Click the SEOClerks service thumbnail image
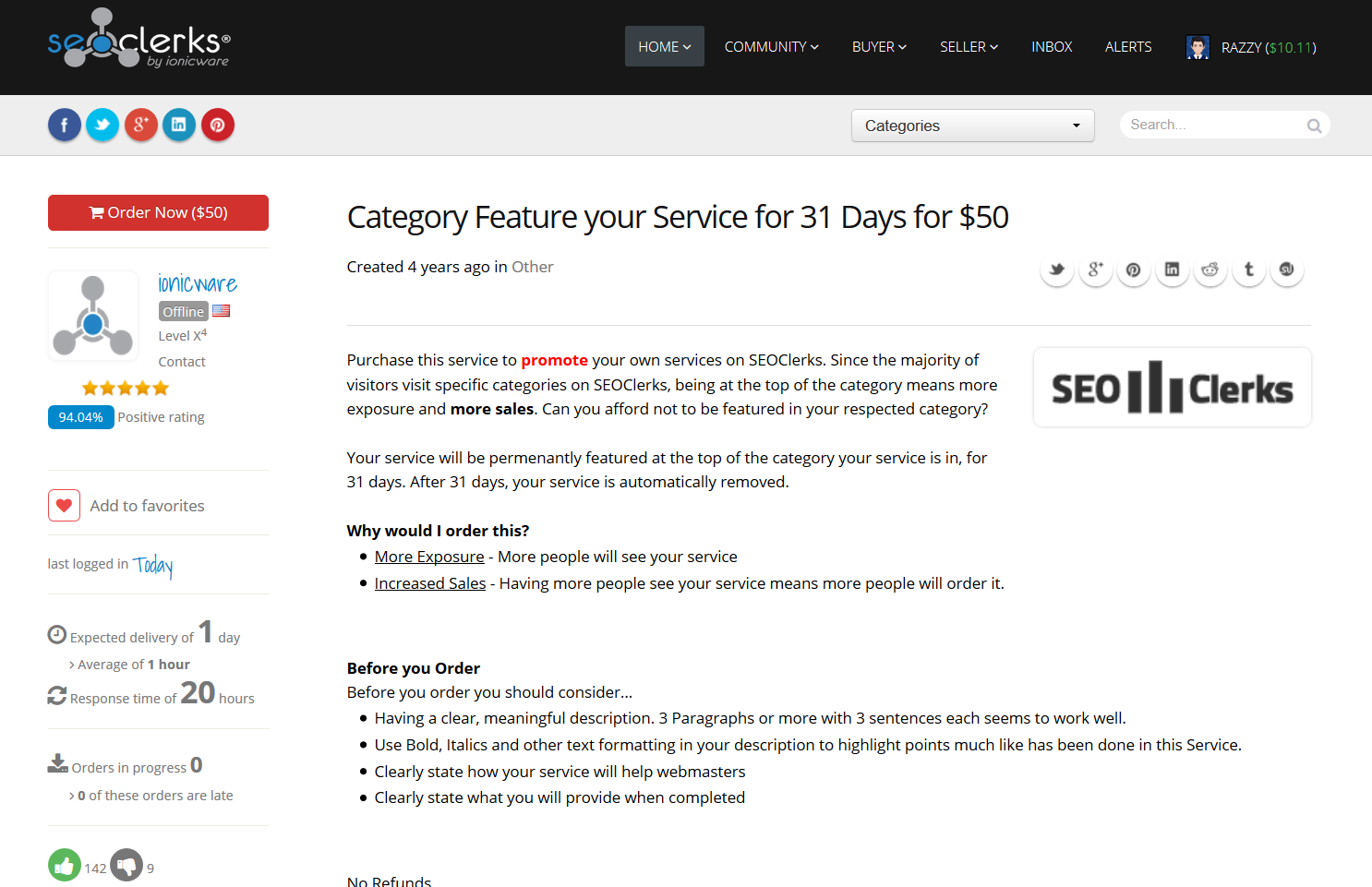 (x=1173, y=388)
